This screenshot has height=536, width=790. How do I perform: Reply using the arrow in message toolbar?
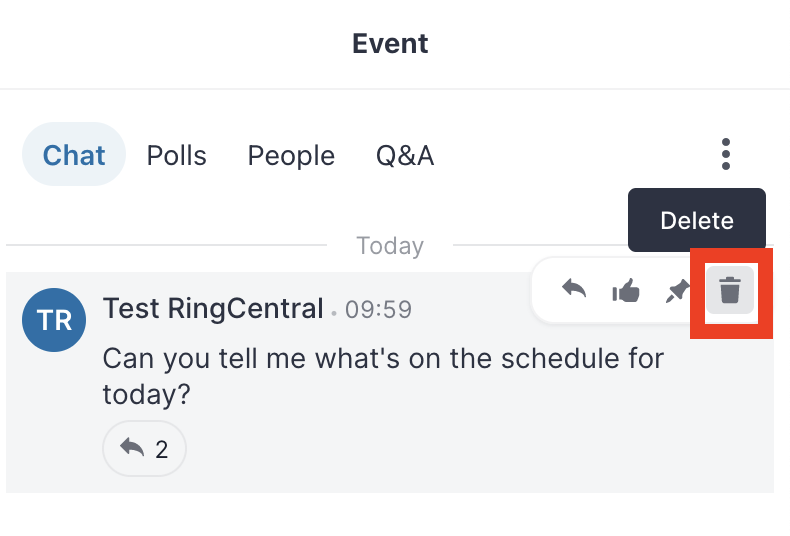click(574, 289)
